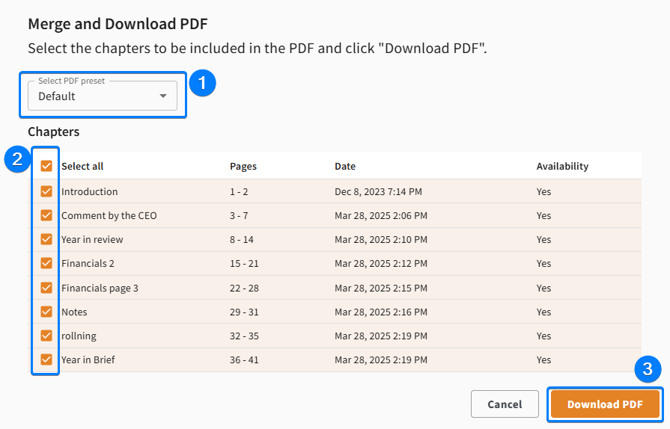The image size is (670, 429).
Task: Uncheck the Introduction chapter checkbox
Action: pos(46,191)
